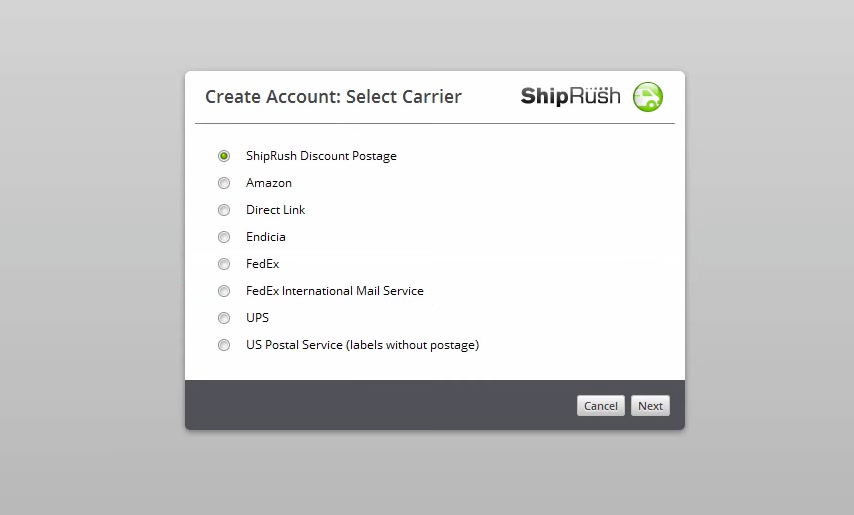The image size is (854, 515).
Task: Choose the Direct Link radio button
Action: coord(224,210)
